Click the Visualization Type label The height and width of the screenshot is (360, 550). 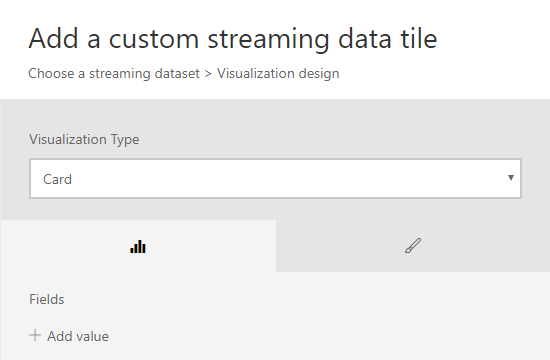click(x=84, y=140)
